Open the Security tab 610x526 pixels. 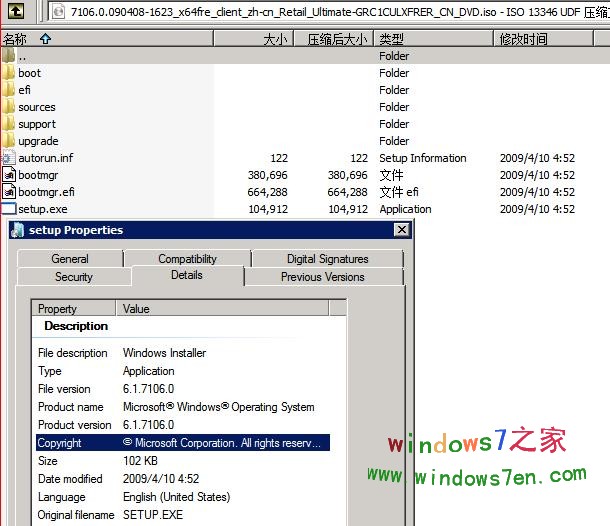74,277
